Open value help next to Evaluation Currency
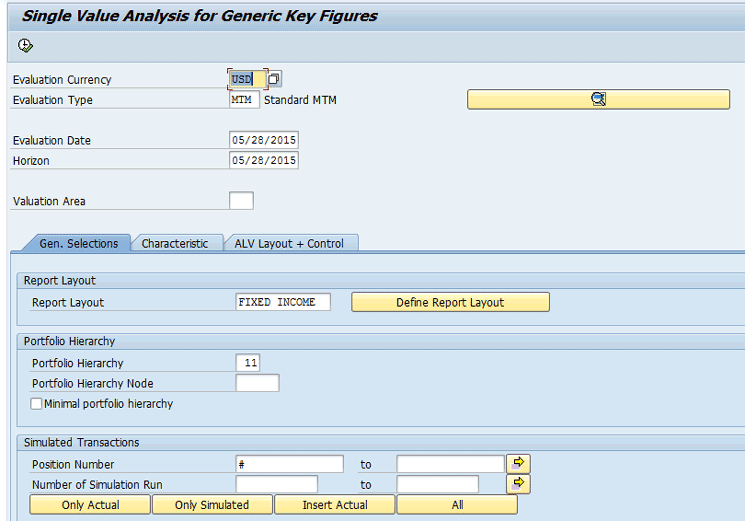Viewport: 745px width, 521px height. (x=275, y=79)
